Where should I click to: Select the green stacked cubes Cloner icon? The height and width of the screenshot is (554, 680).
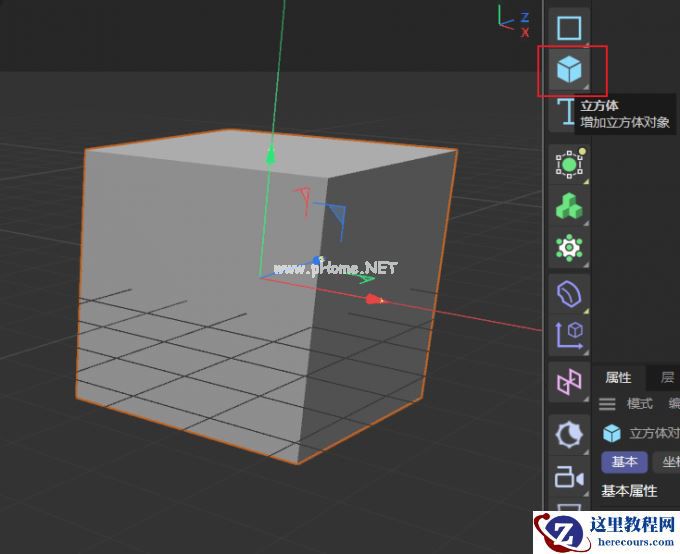[569, 206]
